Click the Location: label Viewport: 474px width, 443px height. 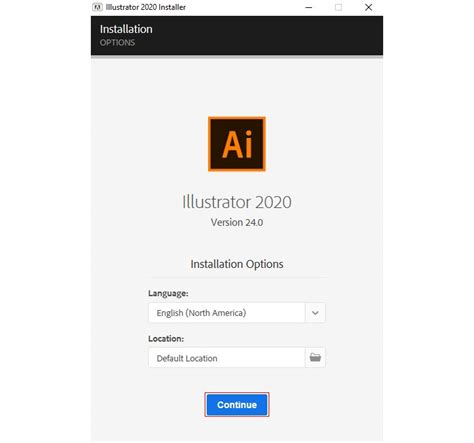[166, 339]
